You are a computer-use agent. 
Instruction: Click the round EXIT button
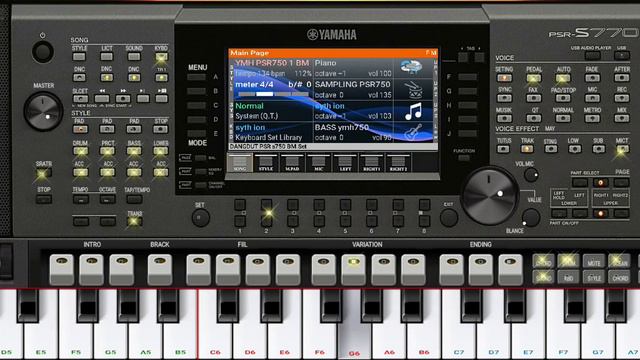coord(449,218)
